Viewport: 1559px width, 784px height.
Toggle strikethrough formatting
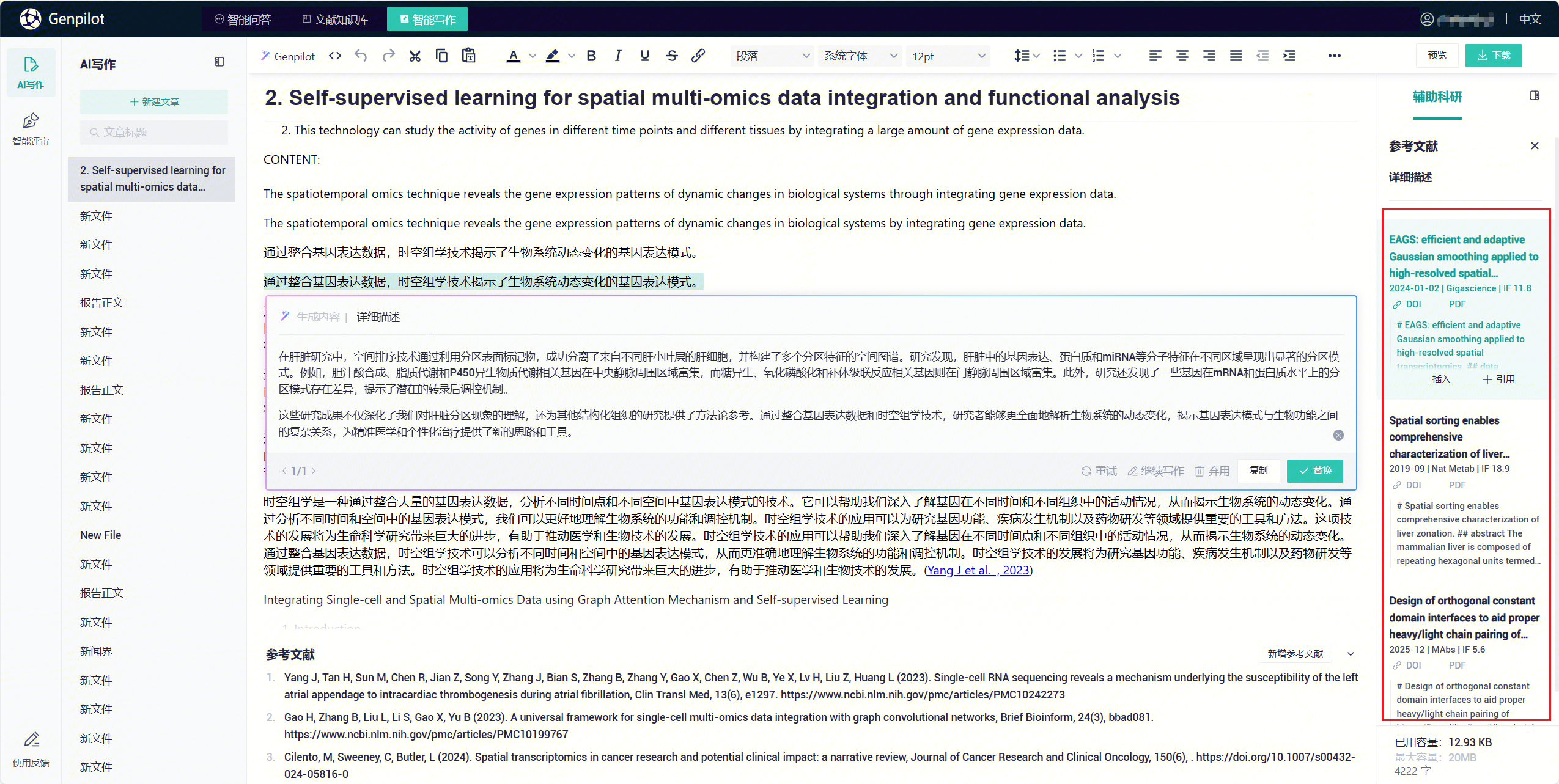point(672,56)
